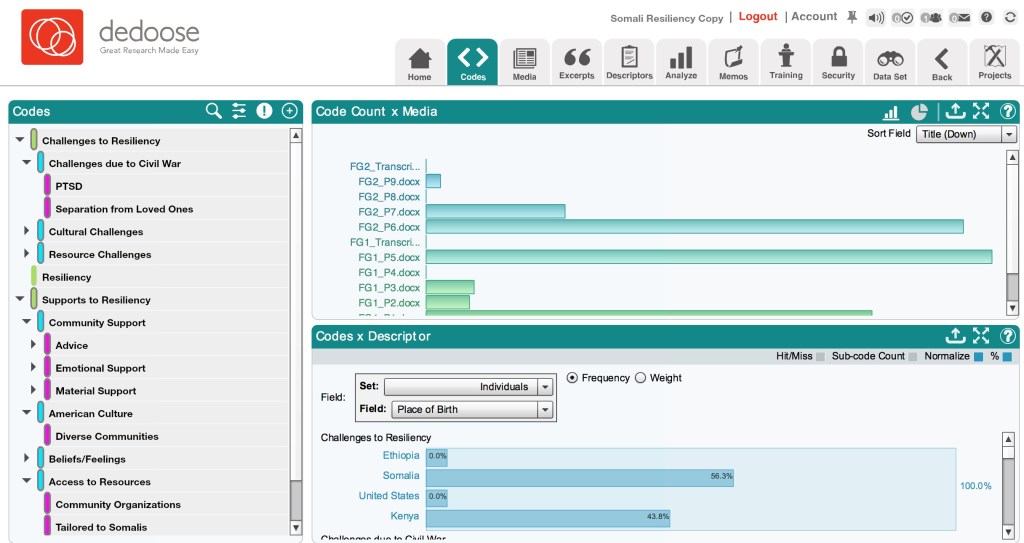
Task: Open the code filter settings icon
Action: pos(239,111)
